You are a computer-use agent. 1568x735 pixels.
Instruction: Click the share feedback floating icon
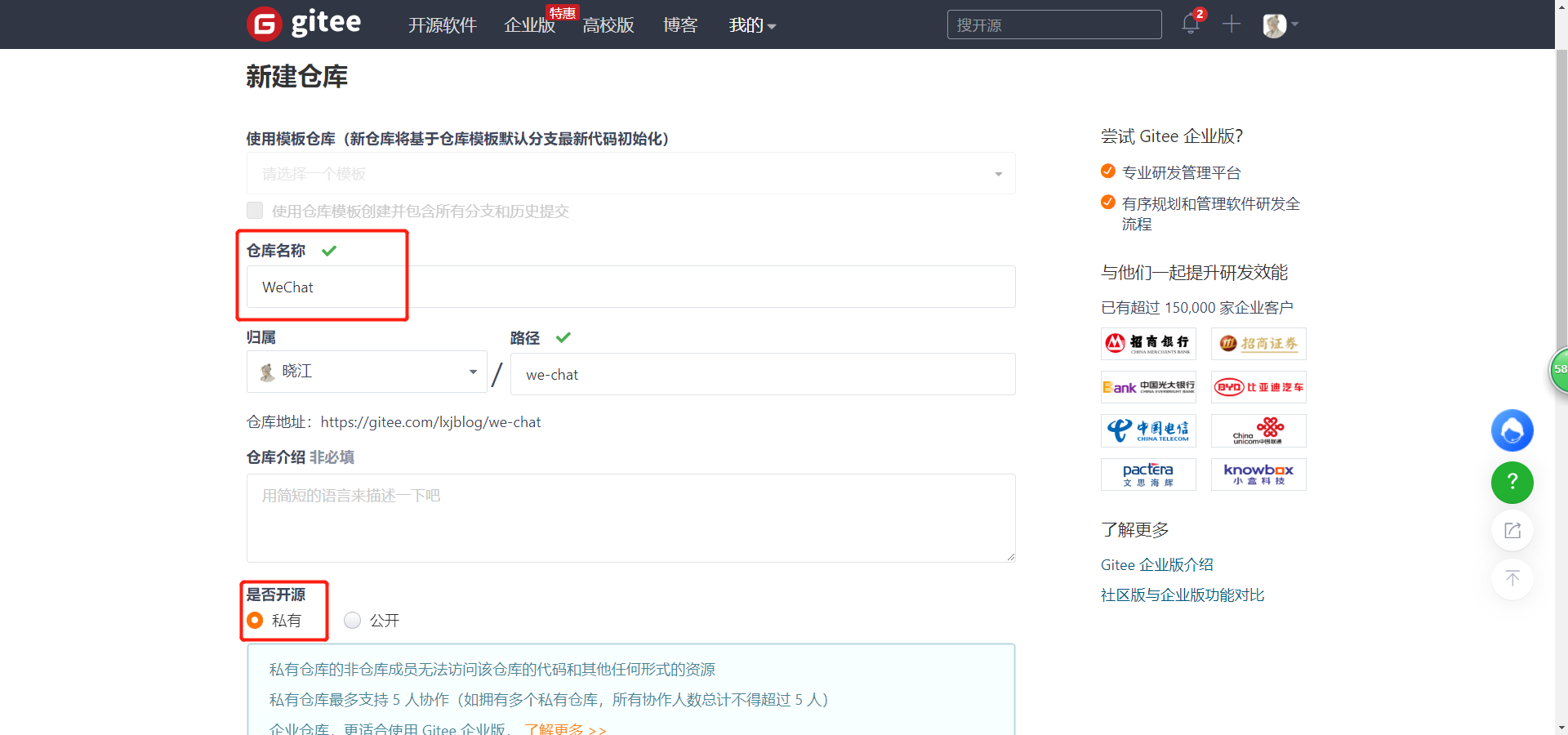point(1512,530)
